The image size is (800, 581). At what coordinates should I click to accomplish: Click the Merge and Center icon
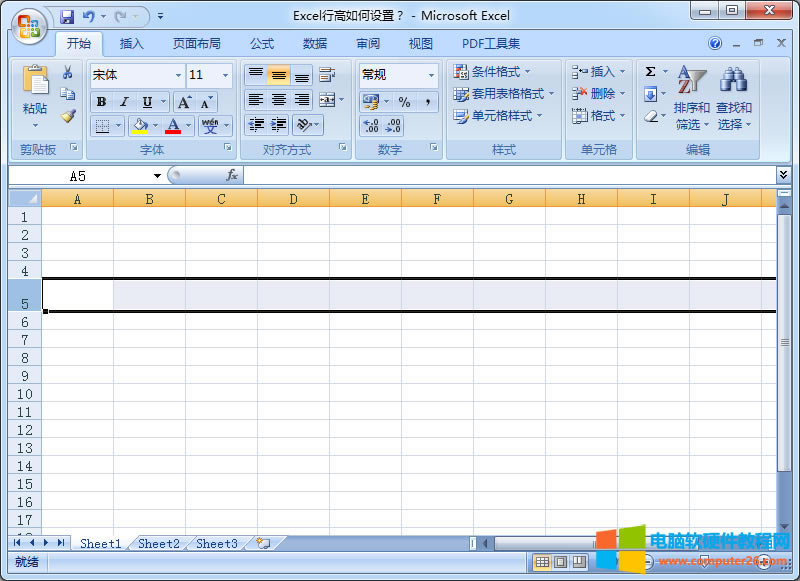pyautogui.click(x=328, y=97)
